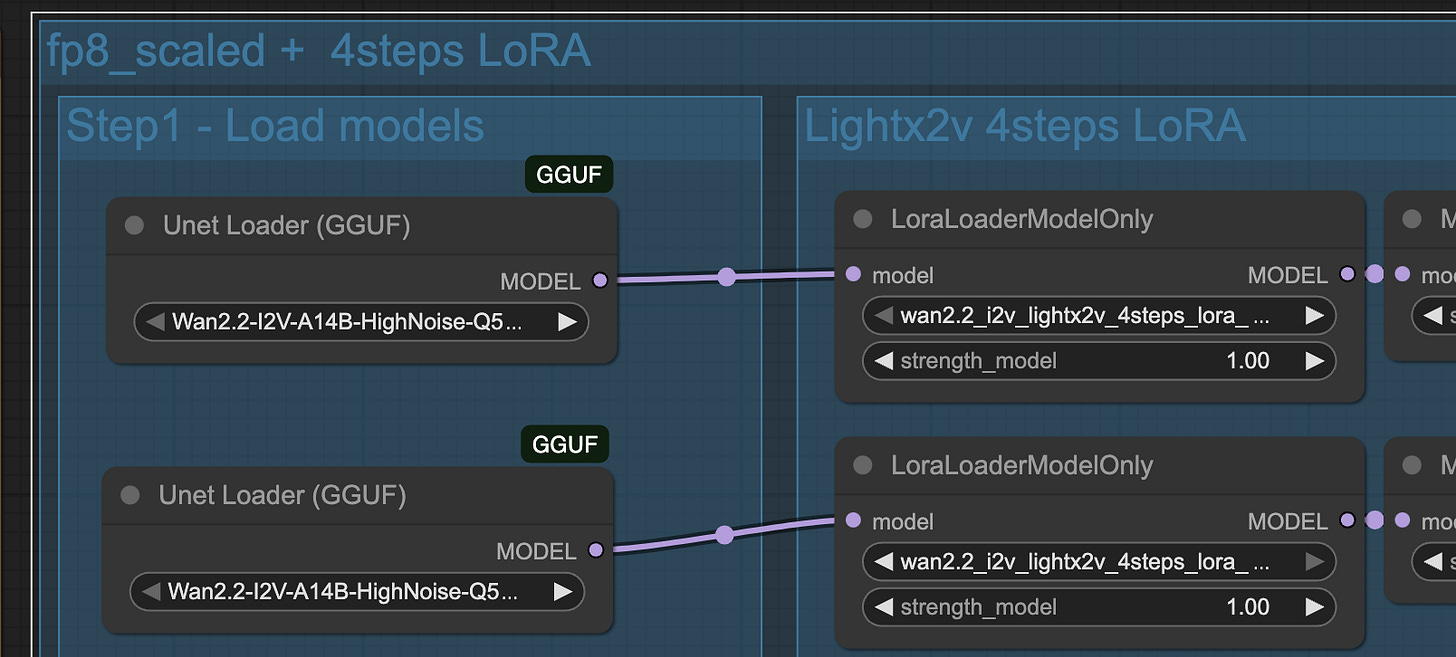The width and height of the screenshot is (1456, 657).
Task: Select the lower LoraLoaderModelOnly node title
Action: tap(1021, 465)
